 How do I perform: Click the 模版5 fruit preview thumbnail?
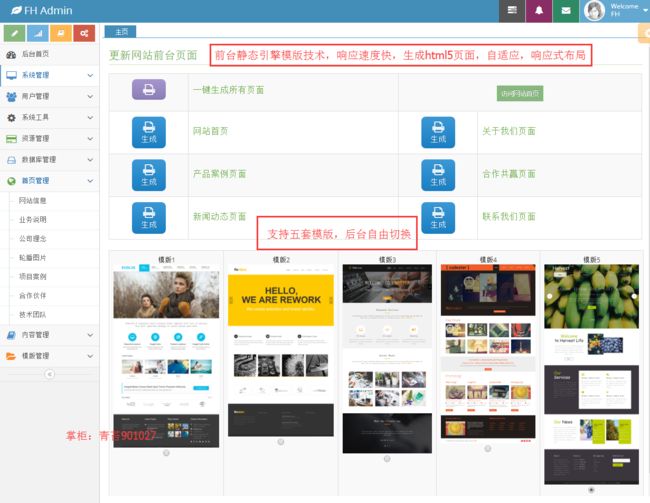tap(592, 374)
